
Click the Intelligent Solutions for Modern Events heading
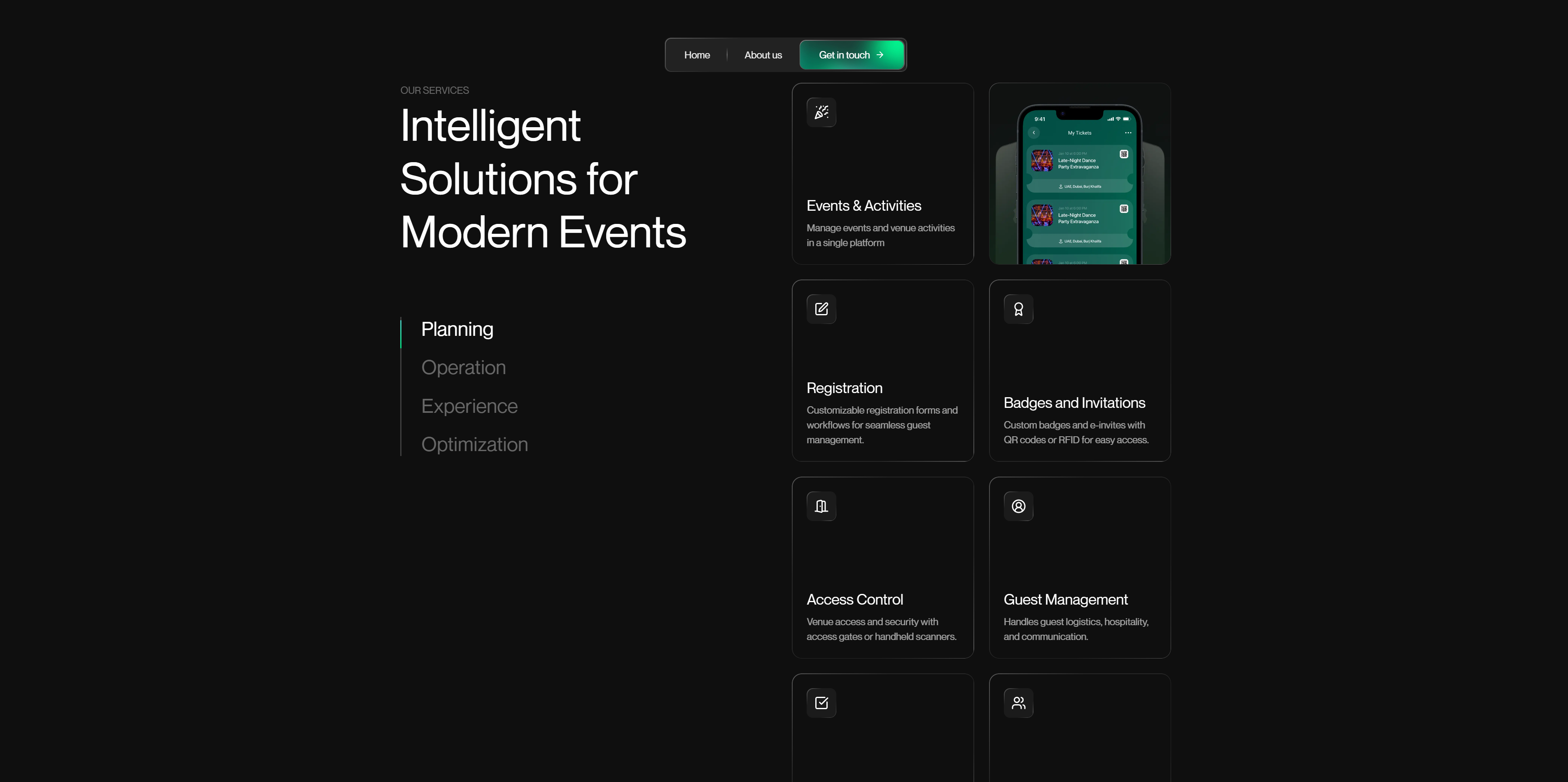(543, 179)
